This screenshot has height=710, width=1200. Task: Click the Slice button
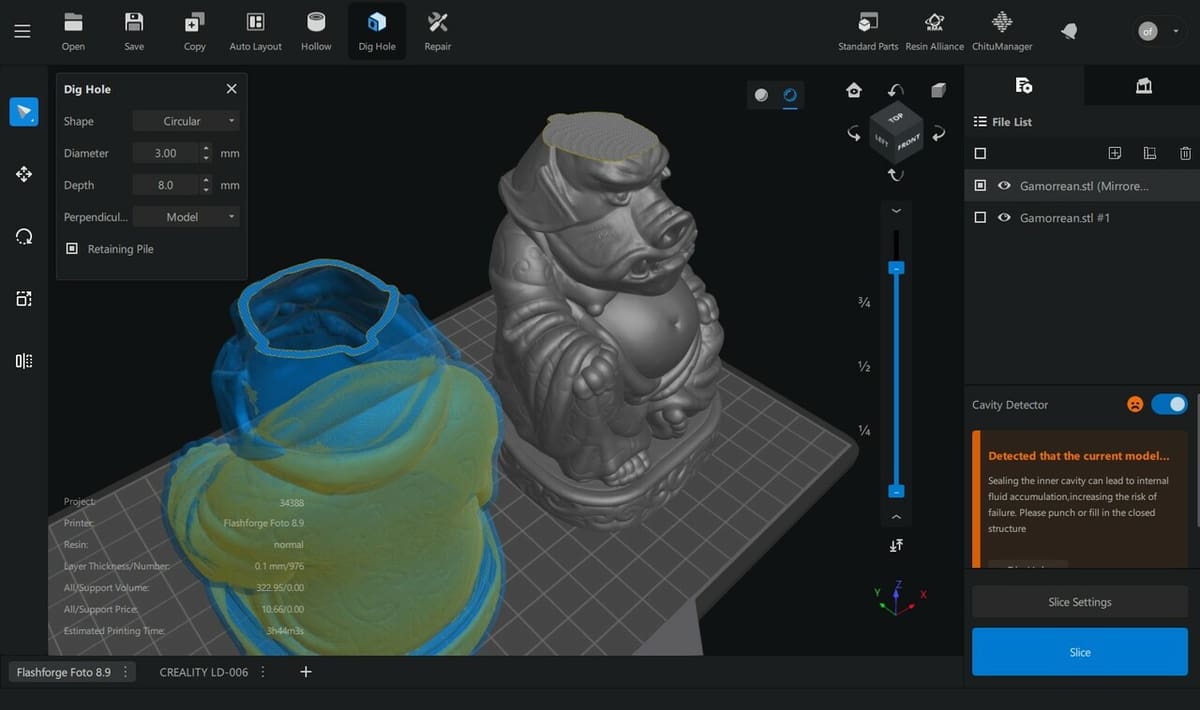click(1080, 652)
